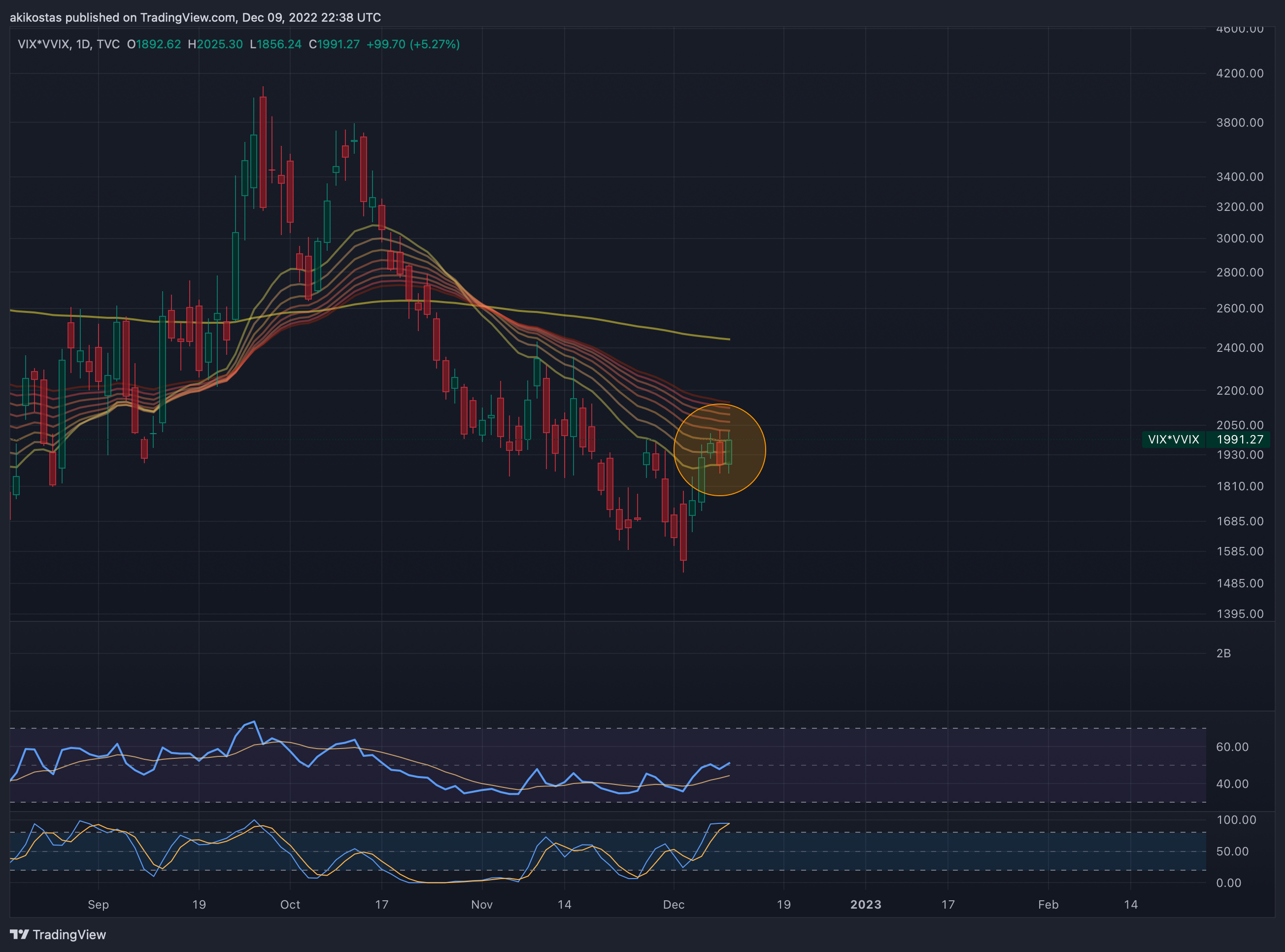This screenshot has height=952, width=1285.
Task: Click the Oct label on time axis
Action: tap(290, 904)
